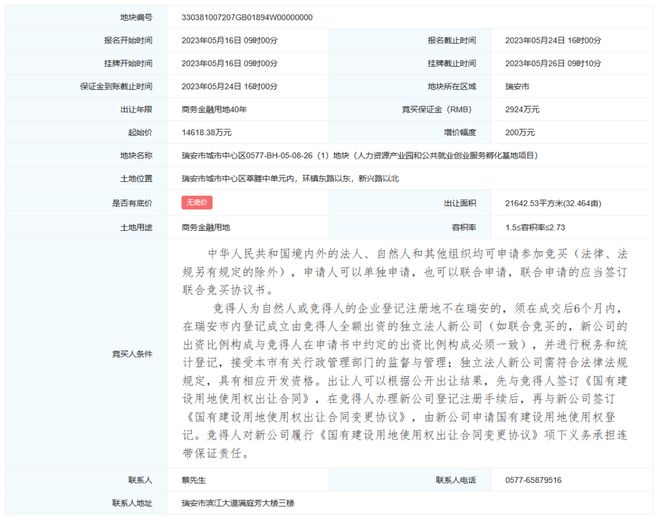Click the starting price 14618.38万元

[x=208, y=132]
